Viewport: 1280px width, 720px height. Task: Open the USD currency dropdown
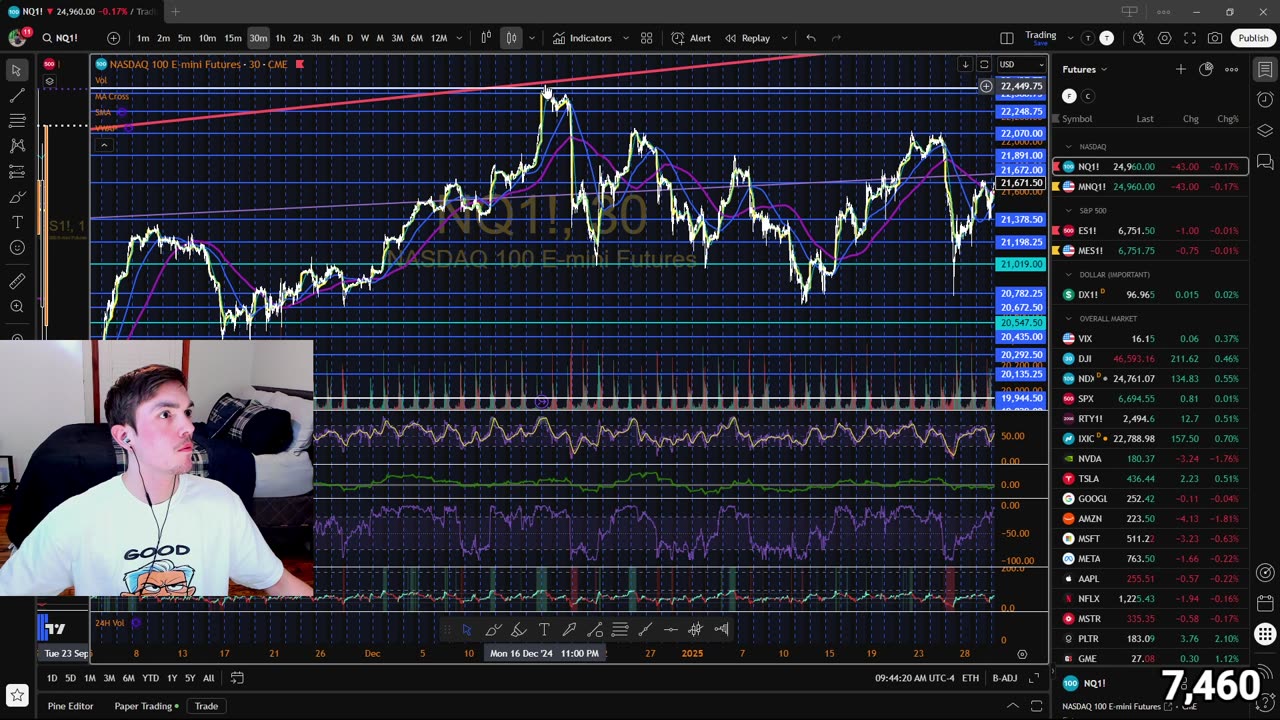click(1021, 65)
